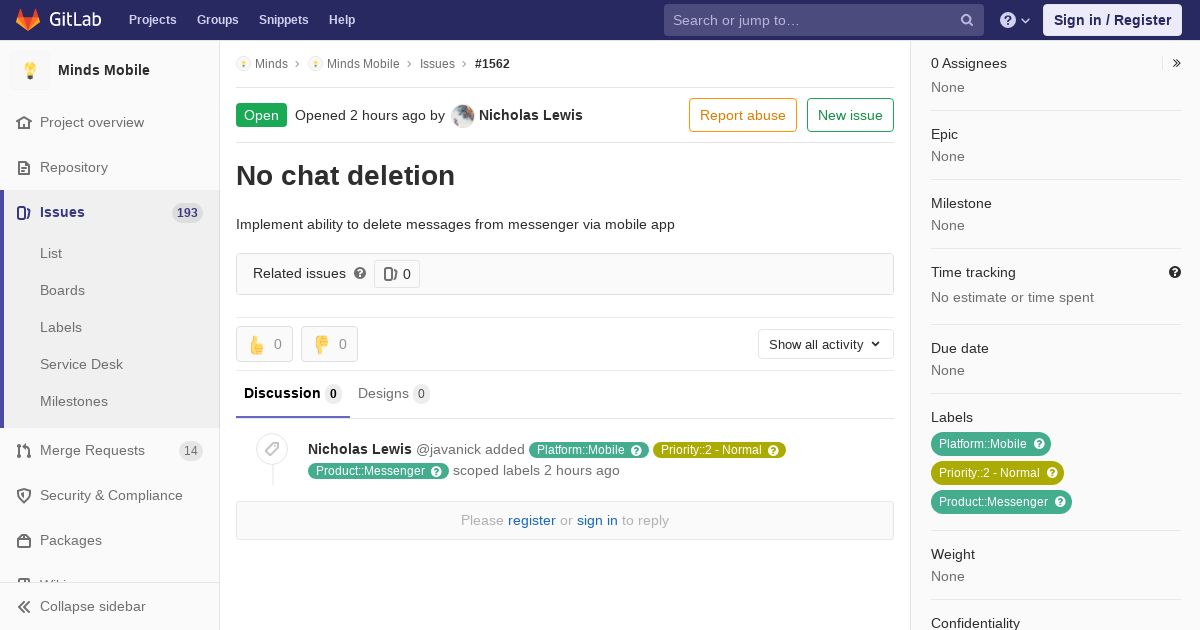Screen dimensions: 1200x630
Task: Open Packages section
Action: [x=71, y=540]
